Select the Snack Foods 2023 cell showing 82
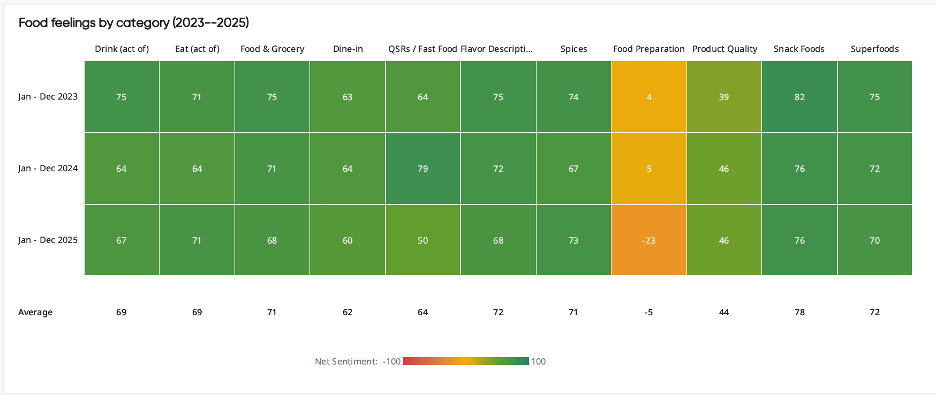936x396 pixels. pos(799,97)
